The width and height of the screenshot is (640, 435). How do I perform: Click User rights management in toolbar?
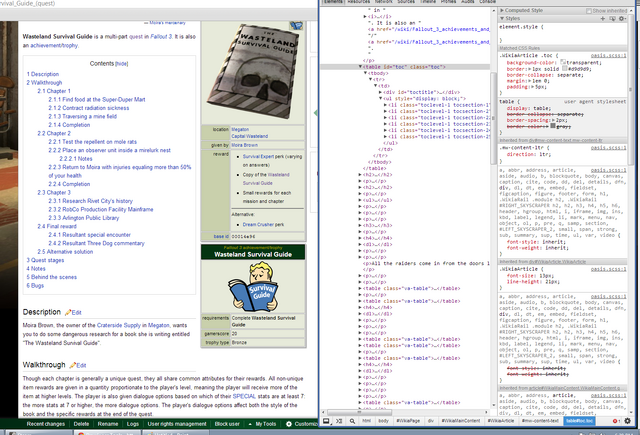(x=177, y=424)
